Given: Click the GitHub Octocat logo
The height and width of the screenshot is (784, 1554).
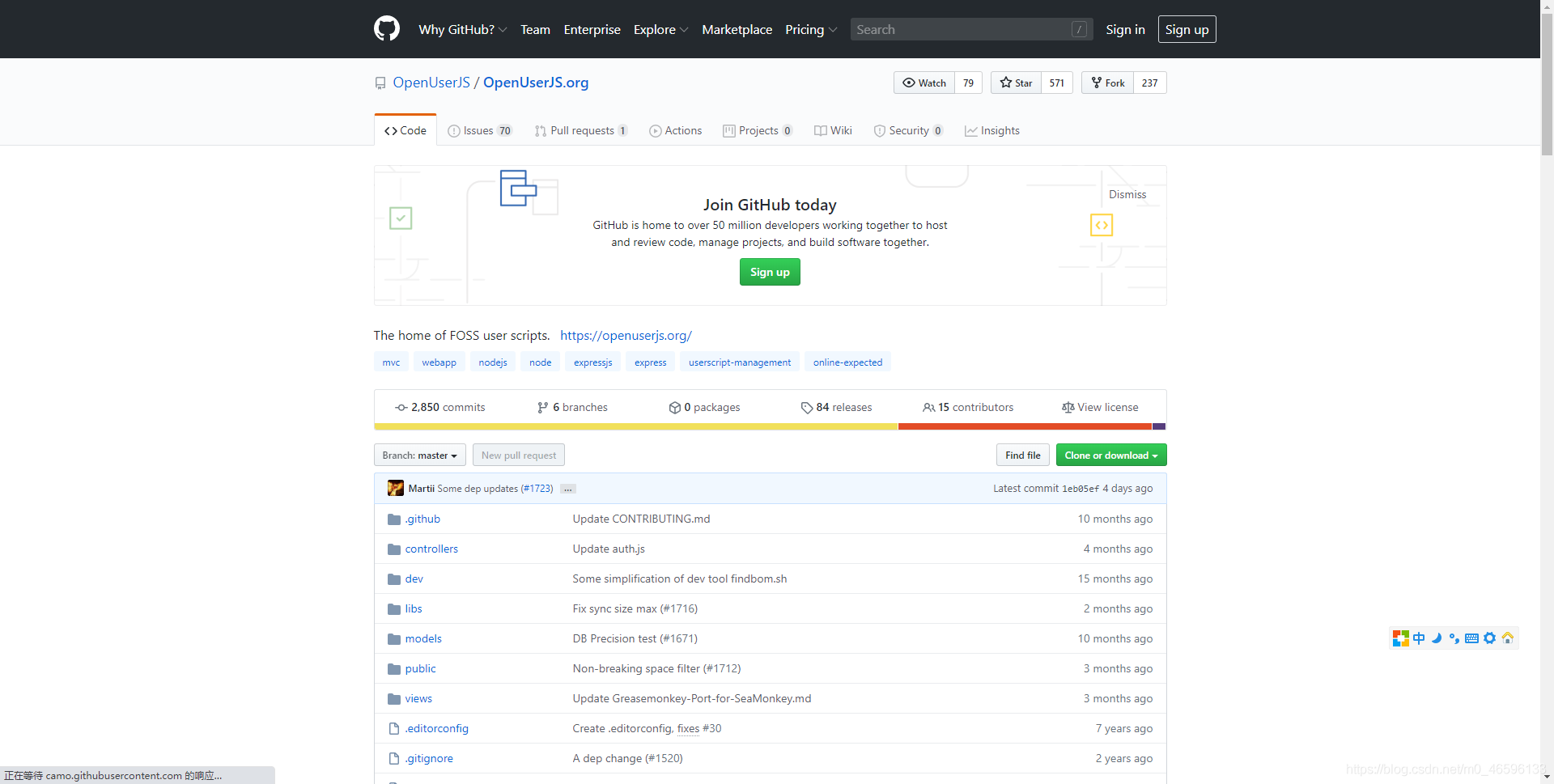Looking at the screenshot, I should (387, 29).
